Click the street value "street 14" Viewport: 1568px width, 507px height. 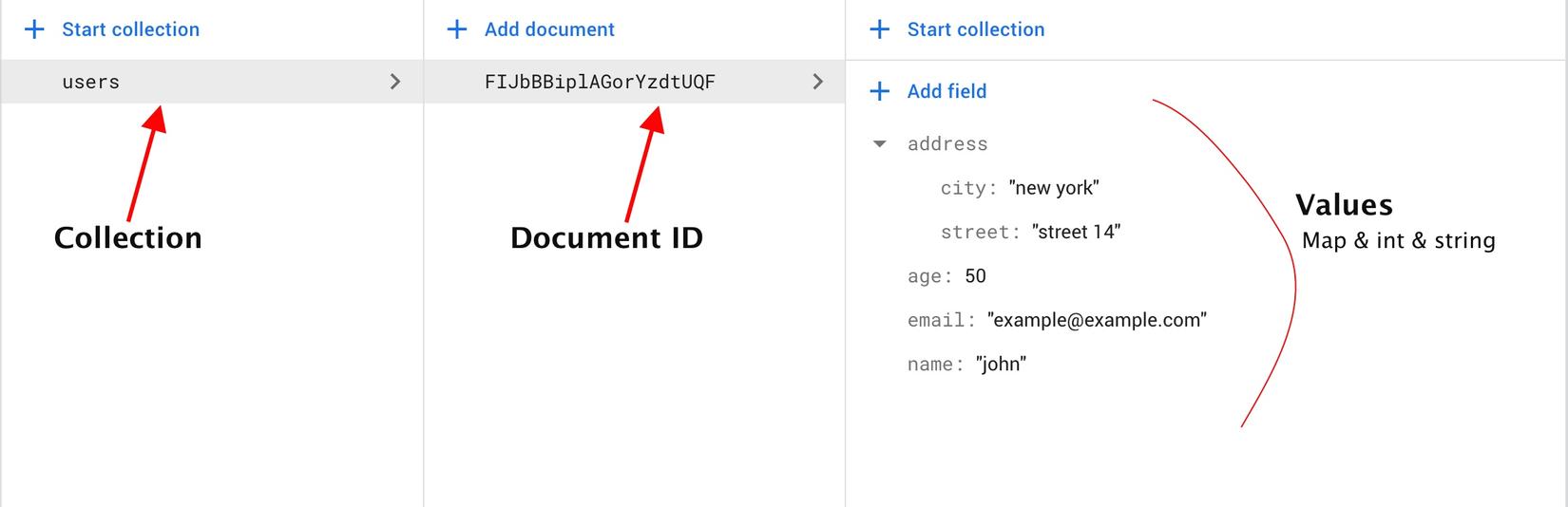pyautogui.click(x=1076, y=232)
